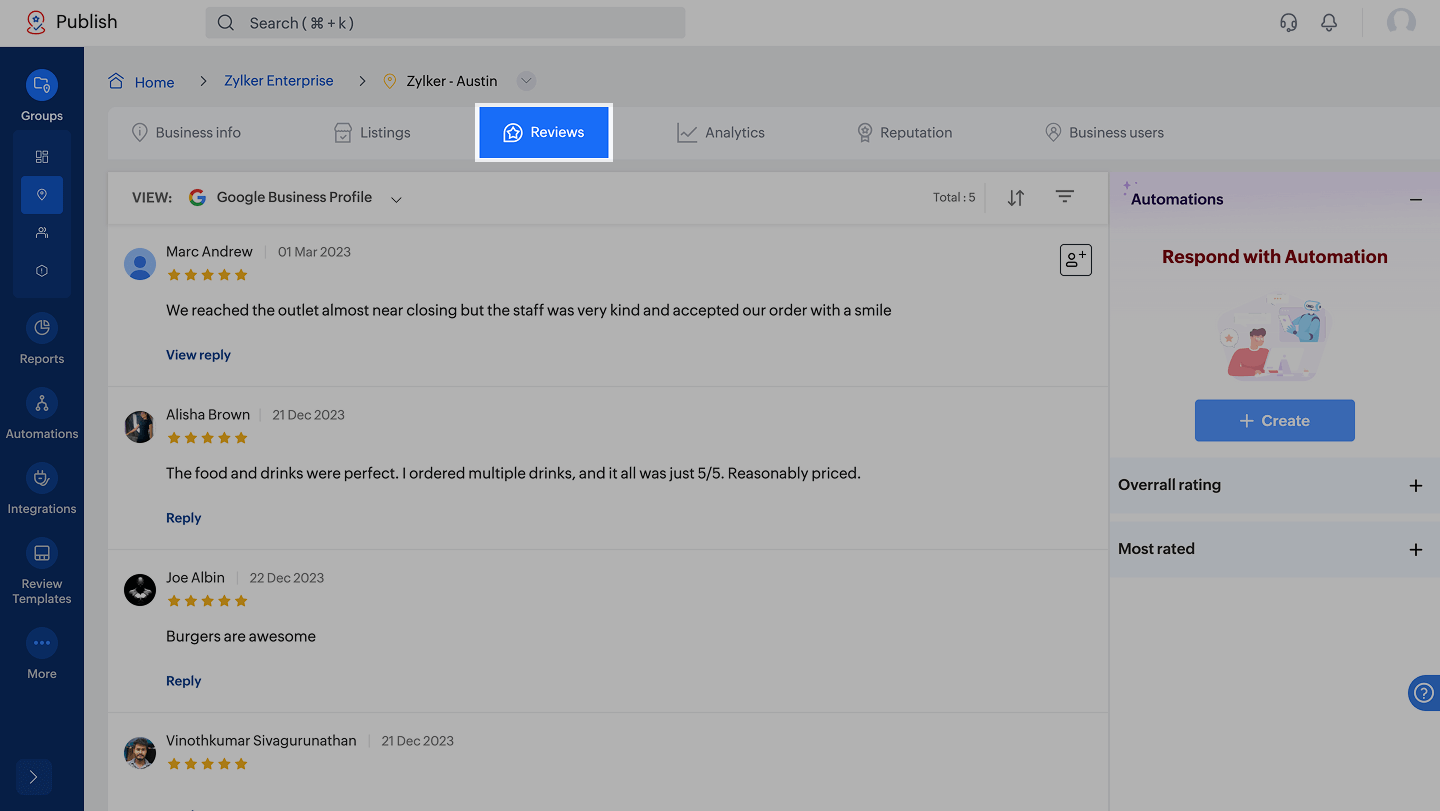1440x811 pixels.
Task: Switch to Business users tab
Action: click(x=1104, y=133)
